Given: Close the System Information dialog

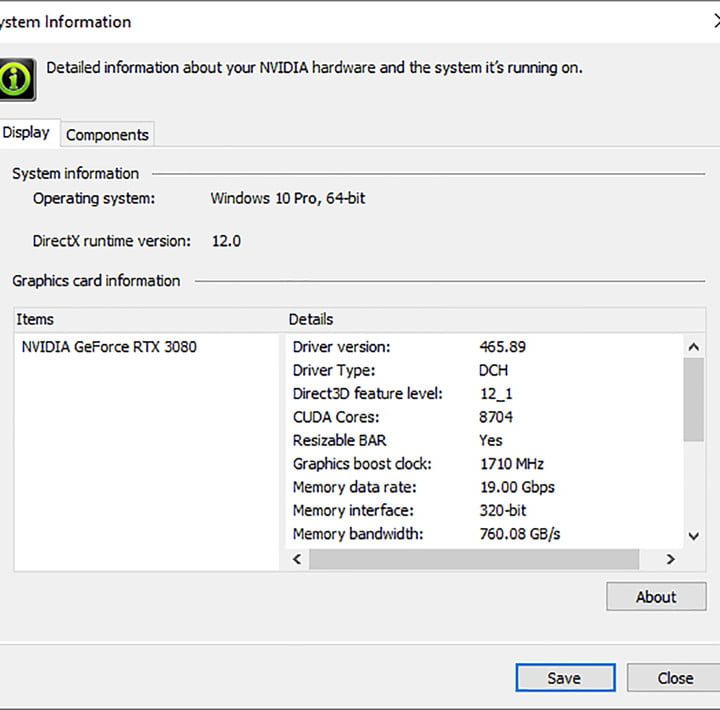Looking at the screenshot, I should (x=675, y=678).
